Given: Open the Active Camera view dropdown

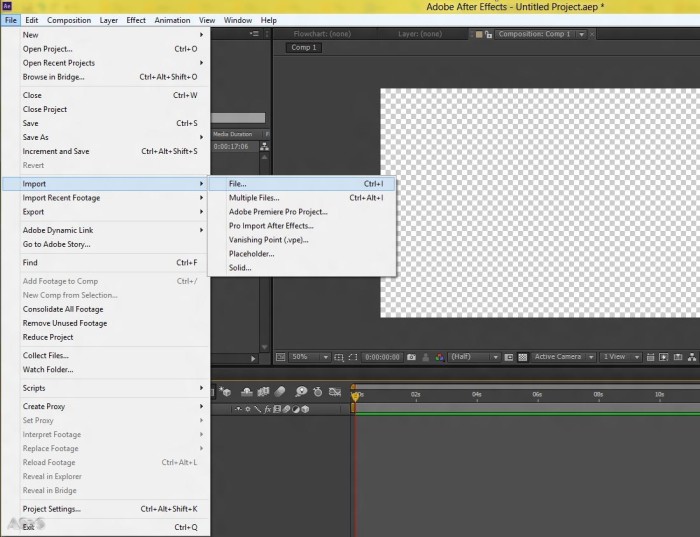Looking at the screenshot, I should coord(564,357).
